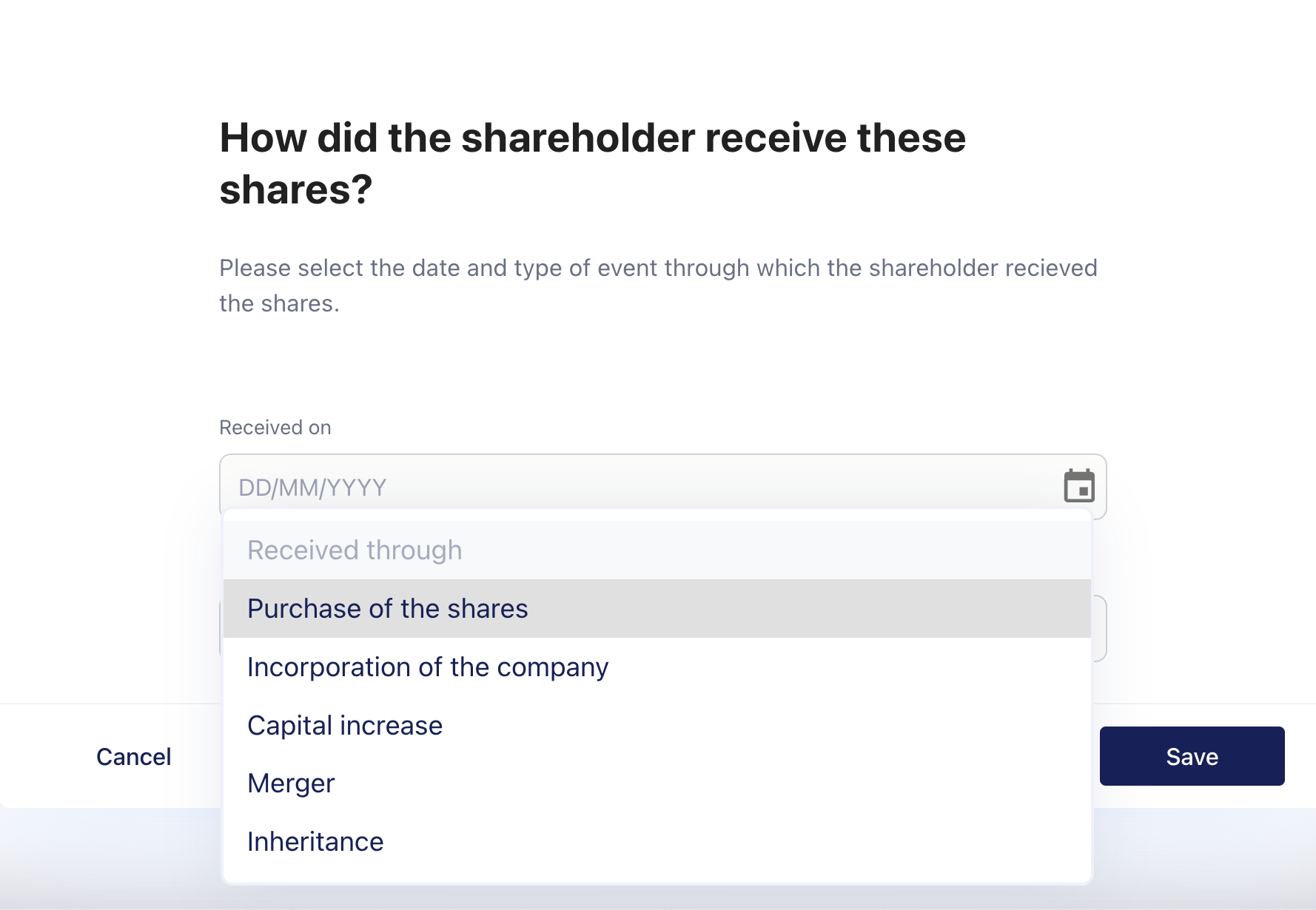Click the Received on field label
The width and height of the screenshot is (1316, 910).
pos(275,428)
